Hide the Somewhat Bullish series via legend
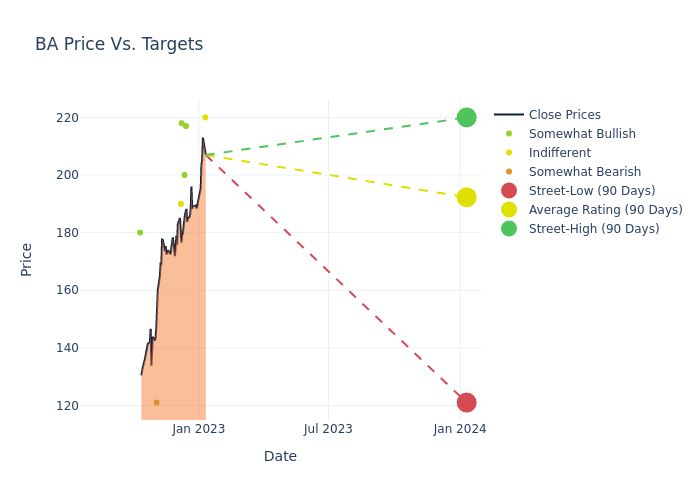Viewport: 700px width, 500px height. (582, 134)
